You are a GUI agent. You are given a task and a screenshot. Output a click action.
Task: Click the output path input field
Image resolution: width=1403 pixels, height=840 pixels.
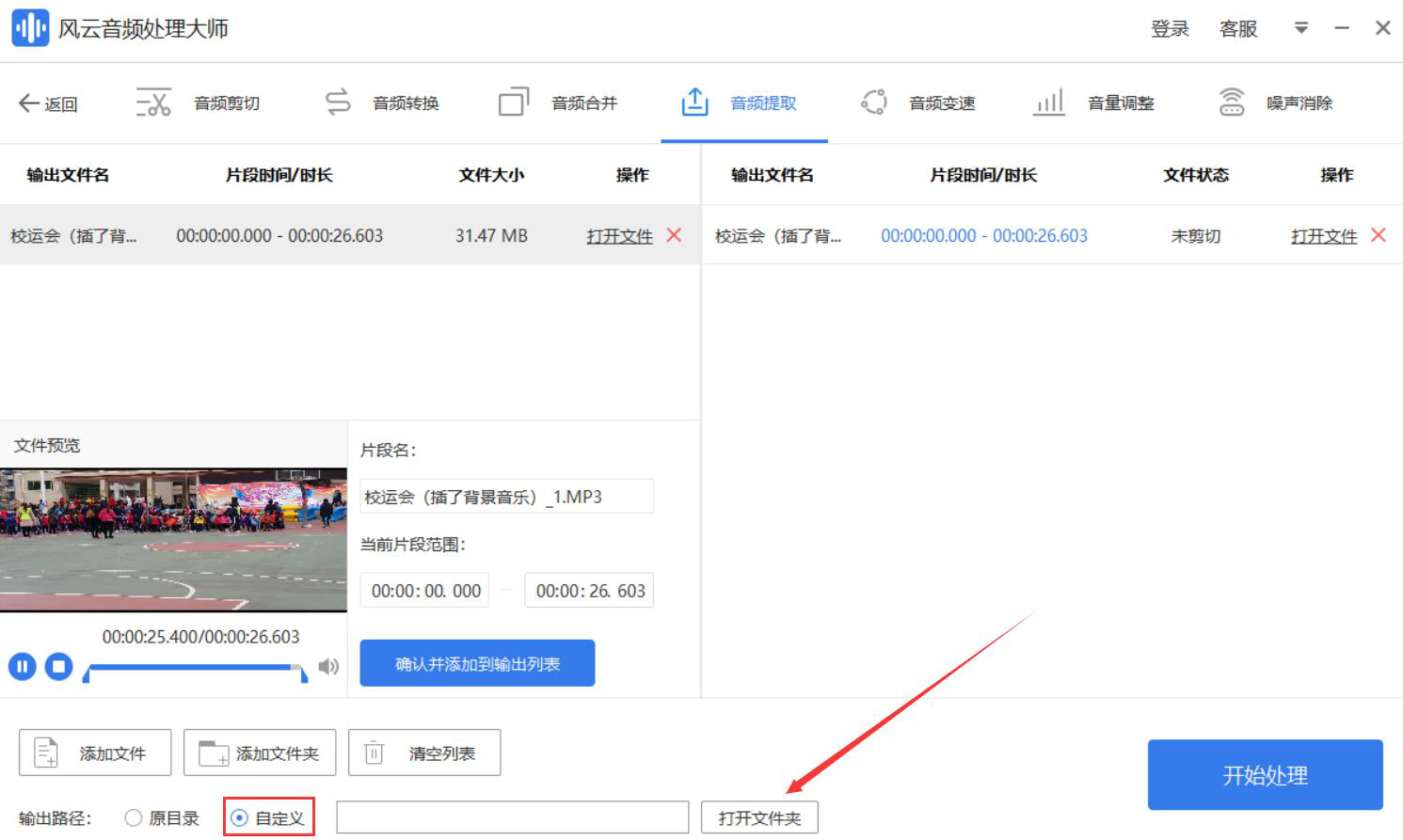click(513, 817)
